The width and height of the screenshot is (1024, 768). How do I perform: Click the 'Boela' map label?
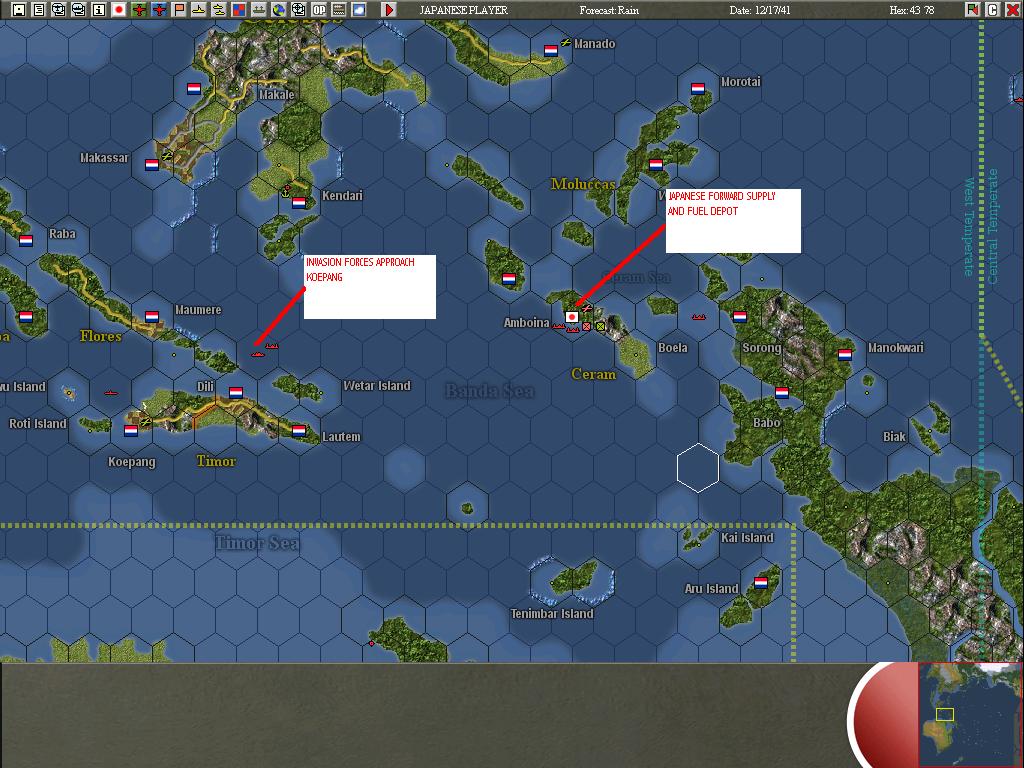[x=673, y=347]
